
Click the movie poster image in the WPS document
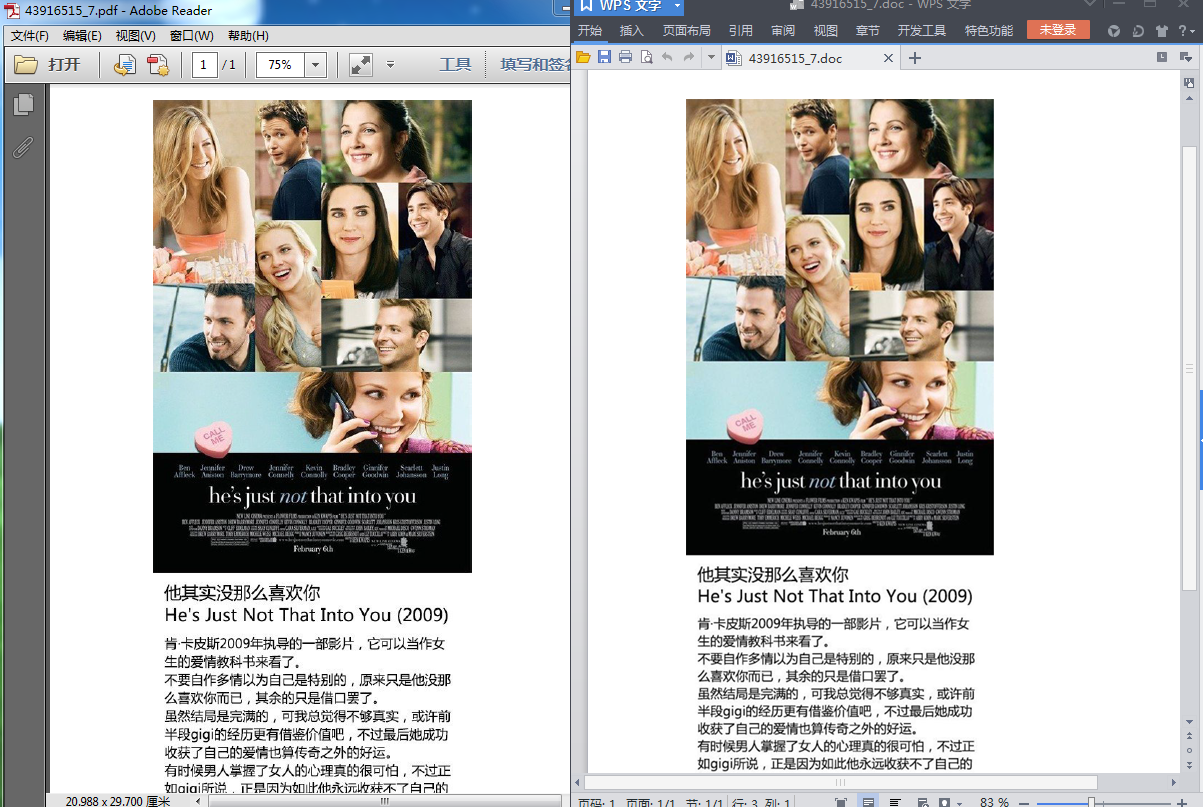coord(840,327)
